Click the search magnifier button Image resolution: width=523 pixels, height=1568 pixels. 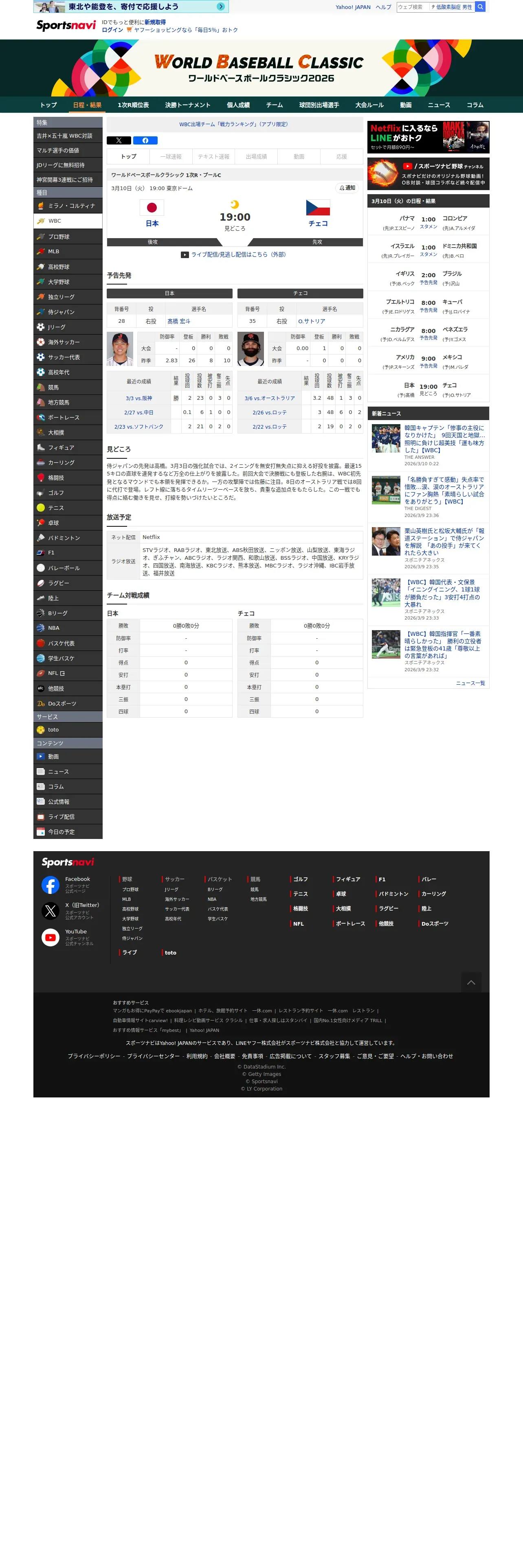[480, 7]
